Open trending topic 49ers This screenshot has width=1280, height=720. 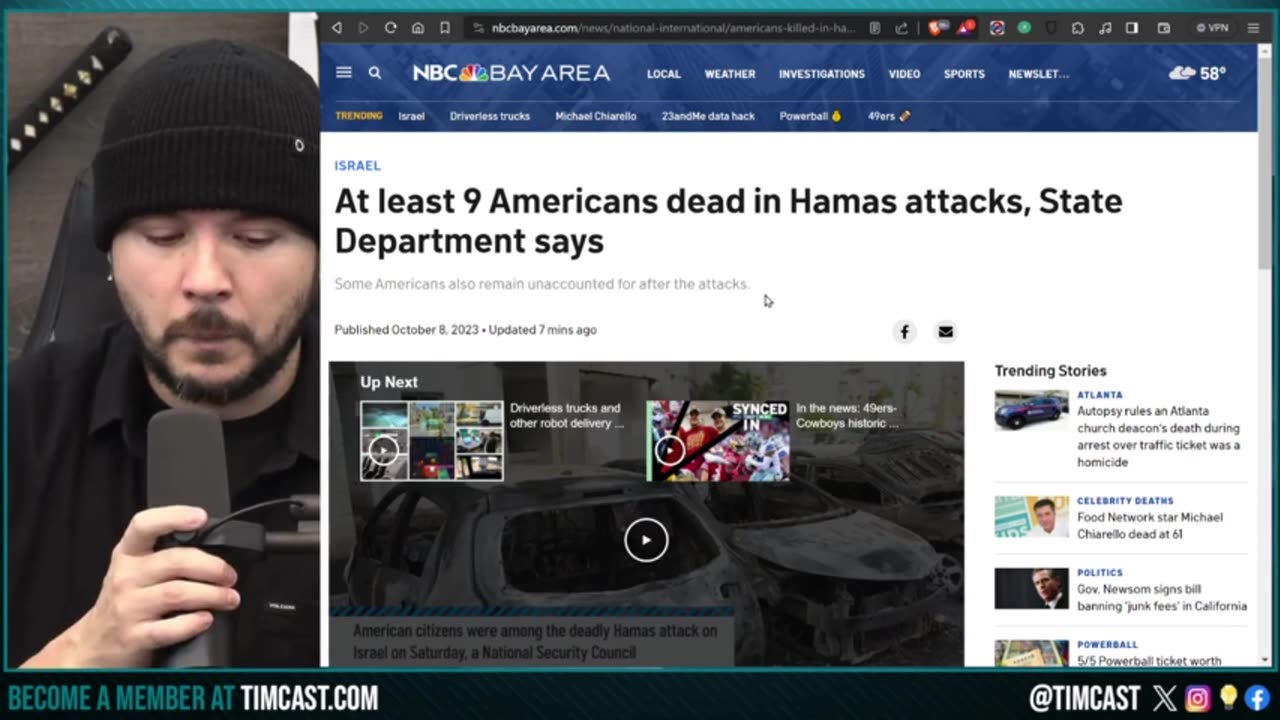889,116
